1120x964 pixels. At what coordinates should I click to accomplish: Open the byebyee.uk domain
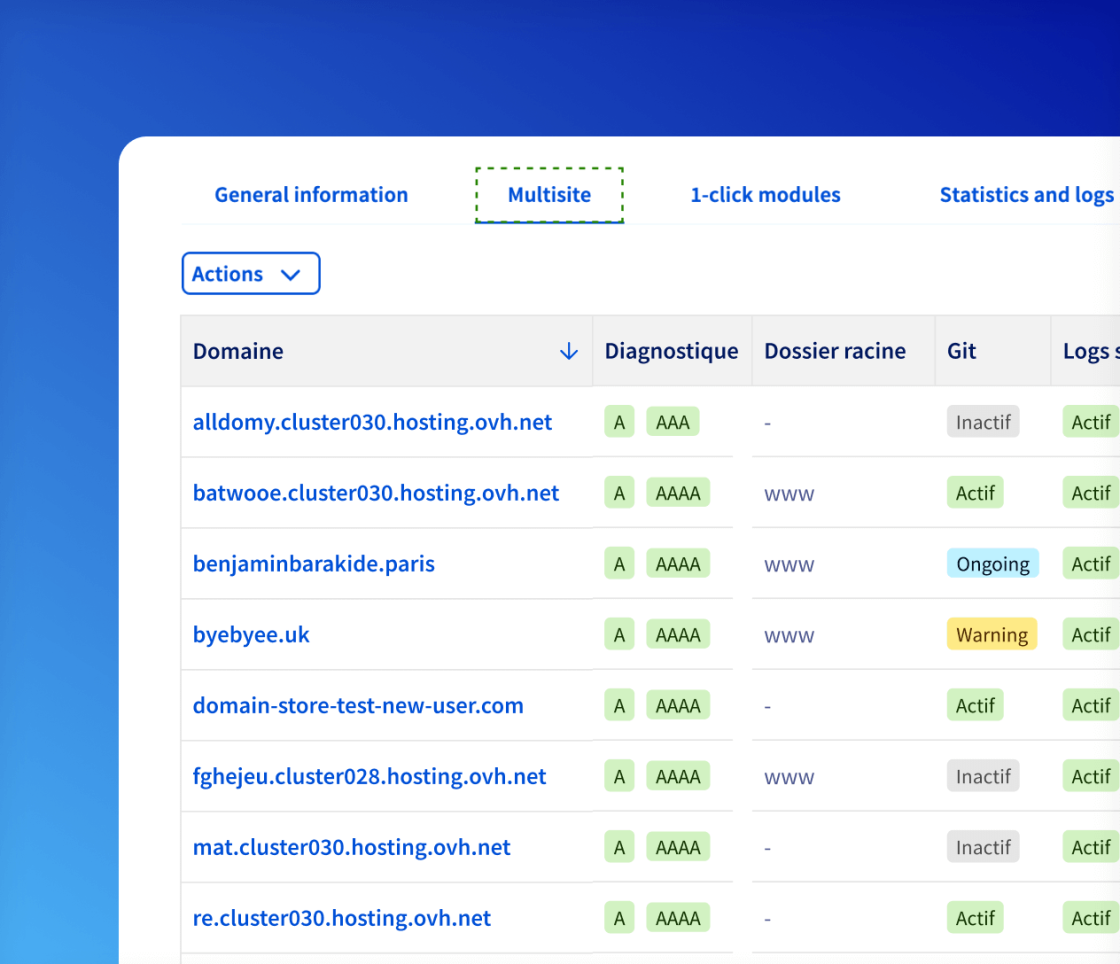click(x=251, y=635)
